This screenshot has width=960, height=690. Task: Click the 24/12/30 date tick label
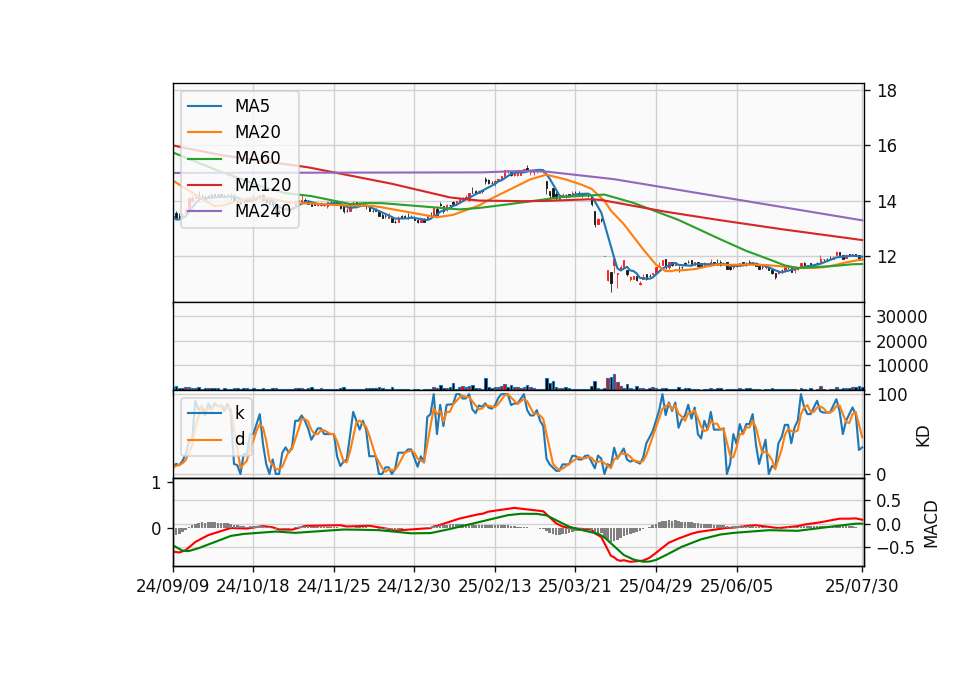414,586
